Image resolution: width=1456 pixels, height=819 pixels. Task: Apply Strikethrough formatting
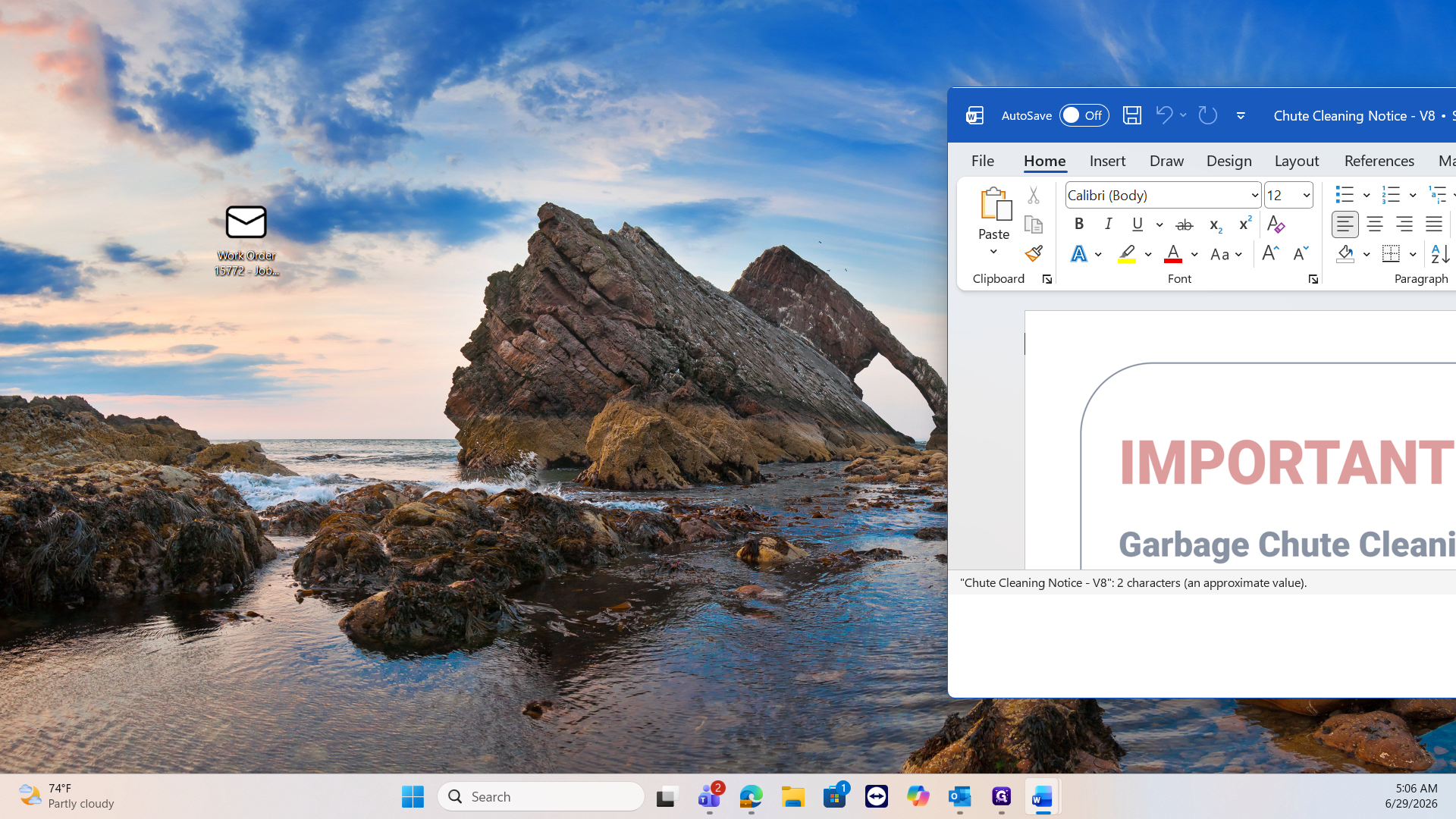pyautogui.click(x=1184, y=224)
